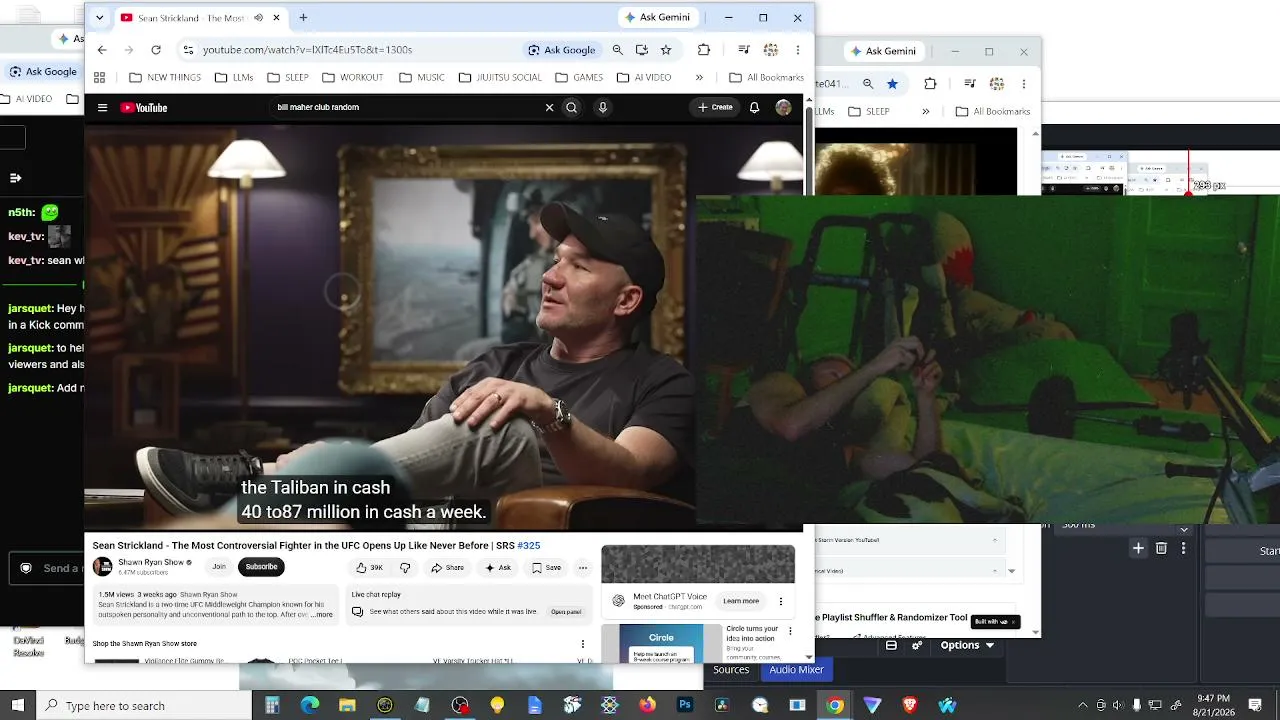Click the Ask button under video
1280x720 pixels.
click(497, 567)
